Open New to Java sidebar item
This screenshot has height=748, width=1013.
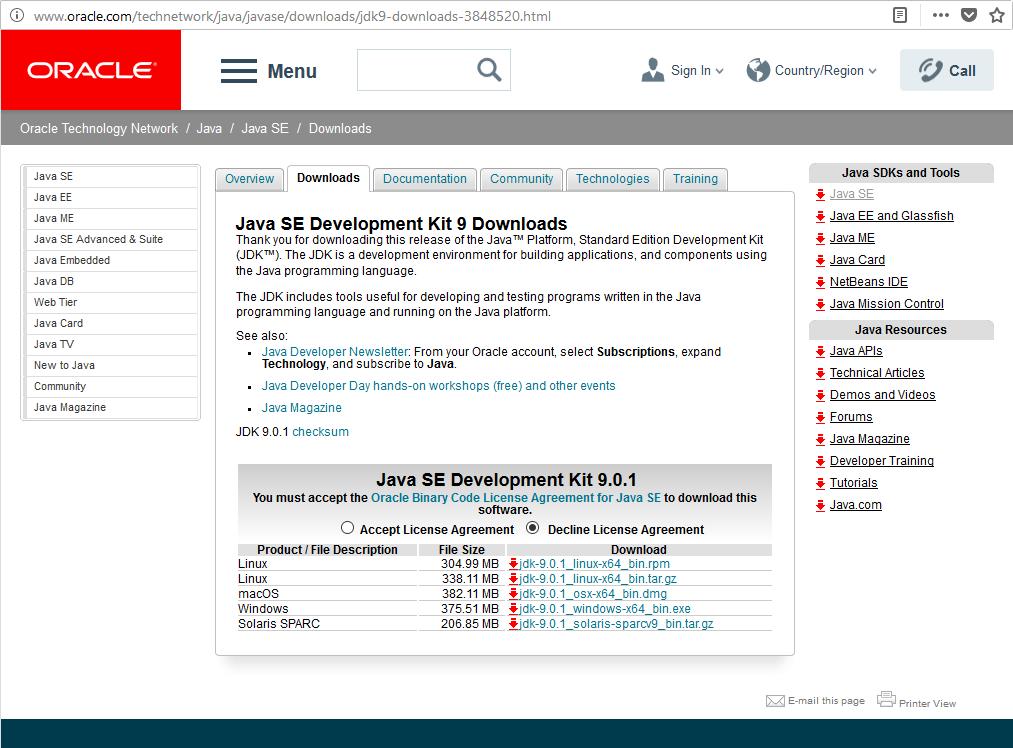pos(110,366)
